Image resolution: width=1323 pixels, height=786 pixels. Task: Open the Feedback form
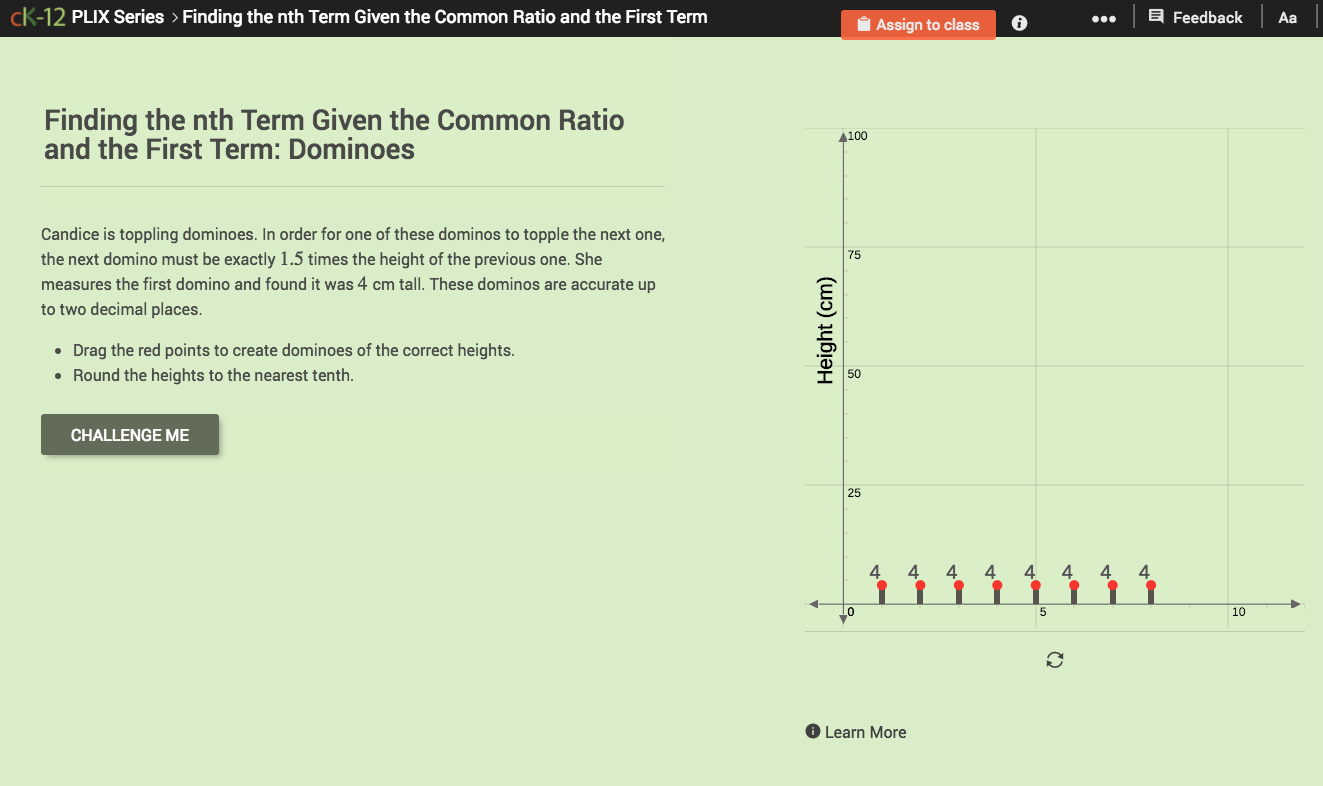click(1196, 16)
